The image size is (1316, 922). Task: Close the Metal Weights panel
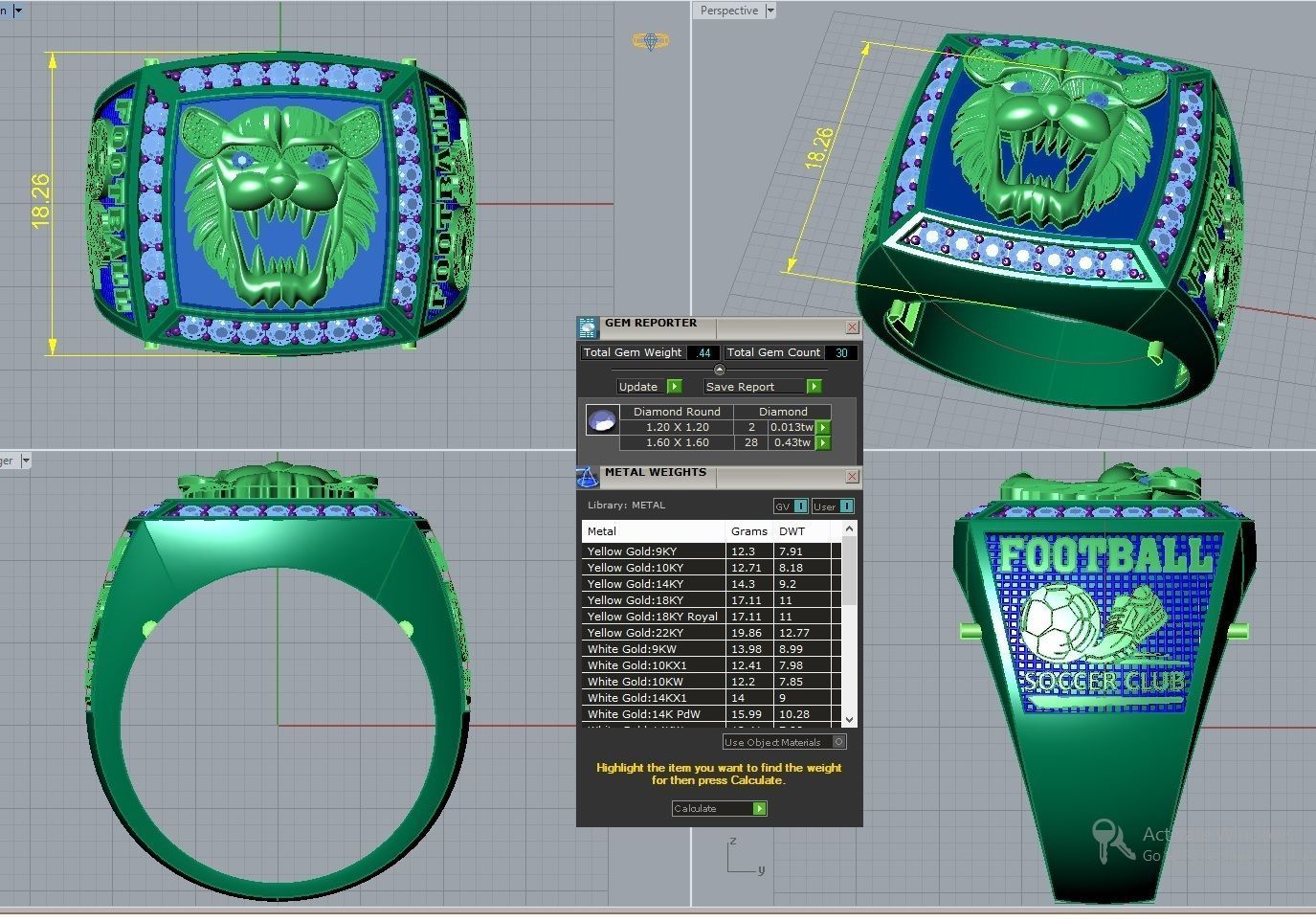pyautogui.click(x=852, y=476)
